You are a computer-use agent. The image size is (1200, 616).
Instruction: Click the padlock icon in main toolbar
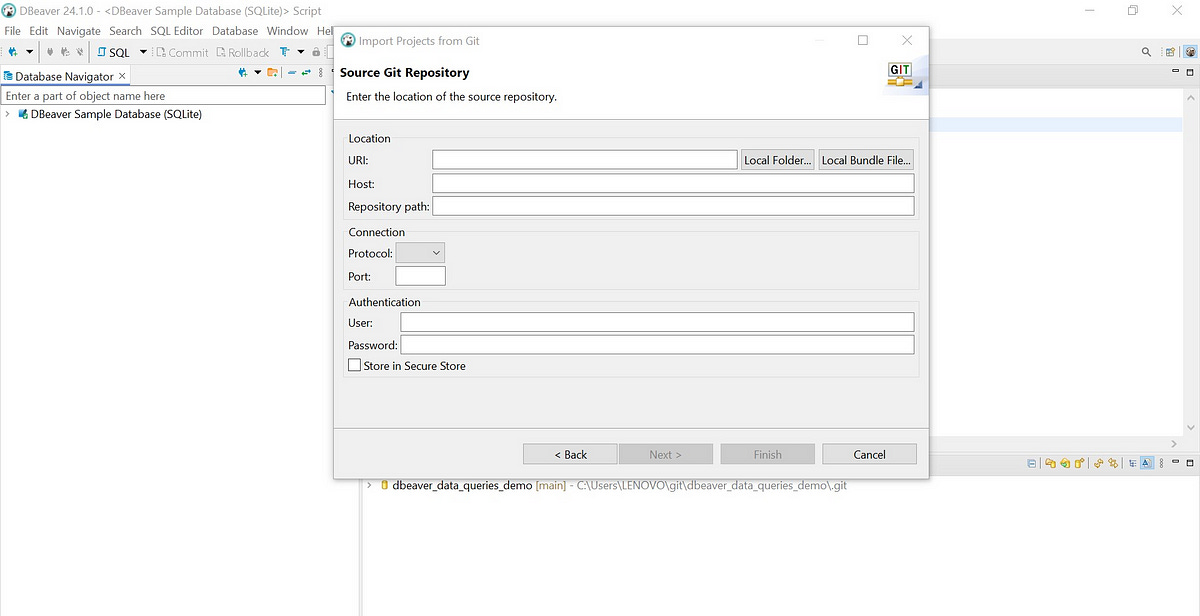[316, 52]
